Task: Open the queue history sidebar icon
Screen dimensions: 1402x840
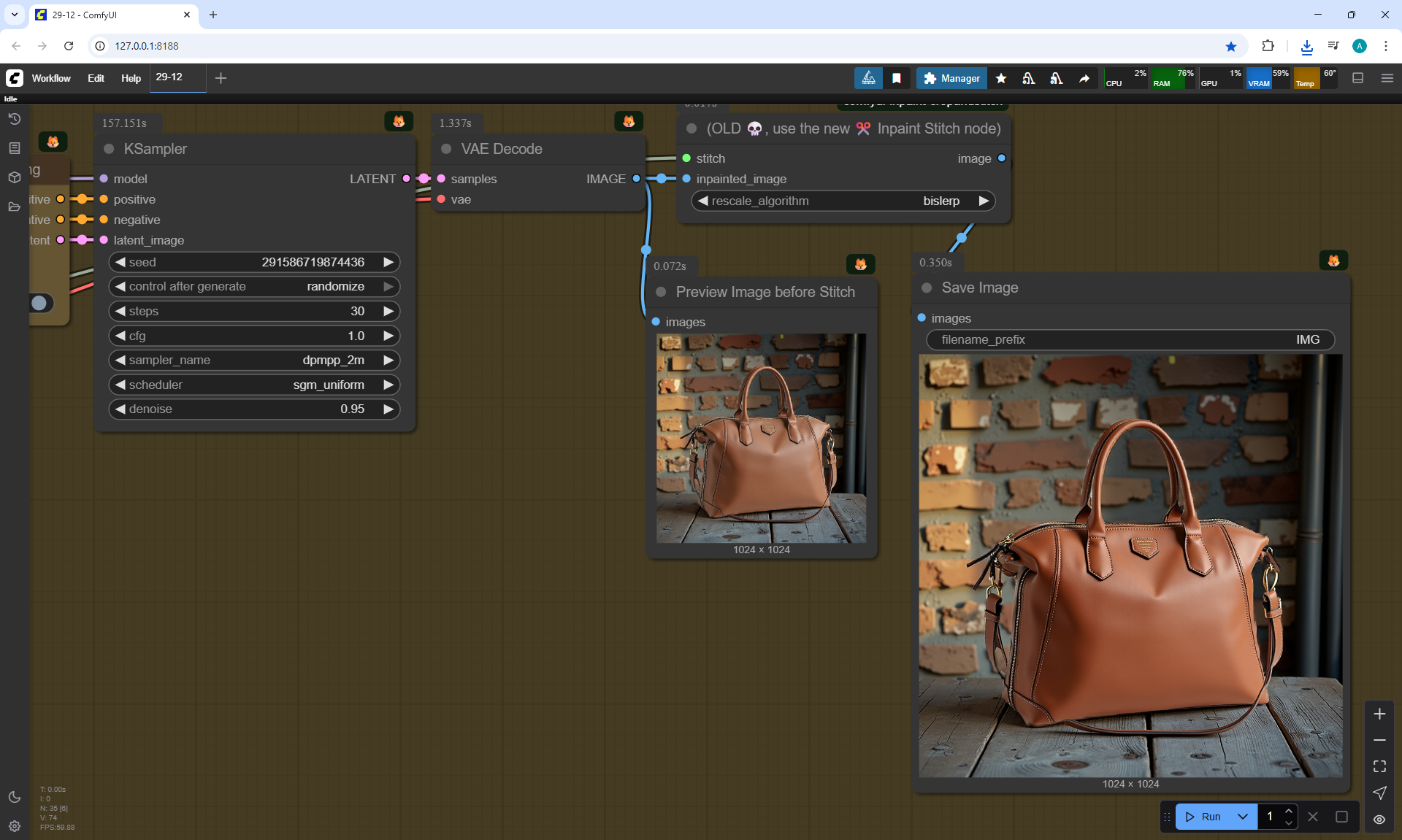Action: tap(15, 119)
